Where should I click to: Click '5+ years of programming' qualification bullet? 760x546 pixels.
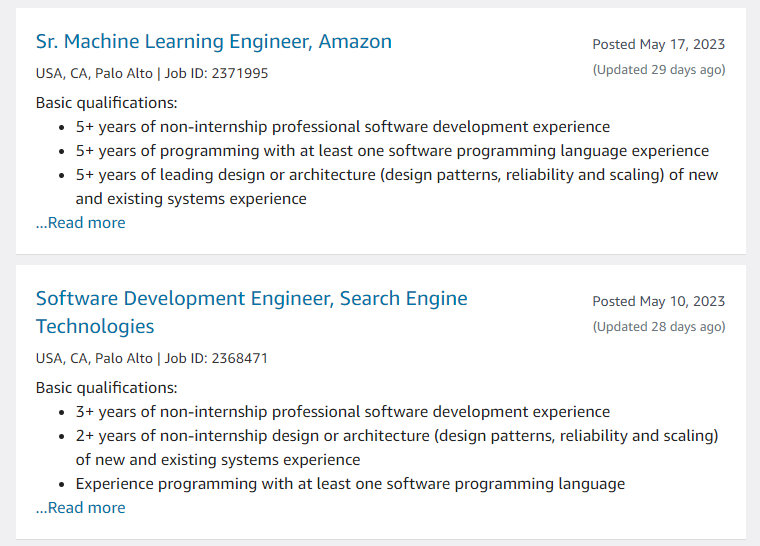pyautogui.click(x=392, y=151)
